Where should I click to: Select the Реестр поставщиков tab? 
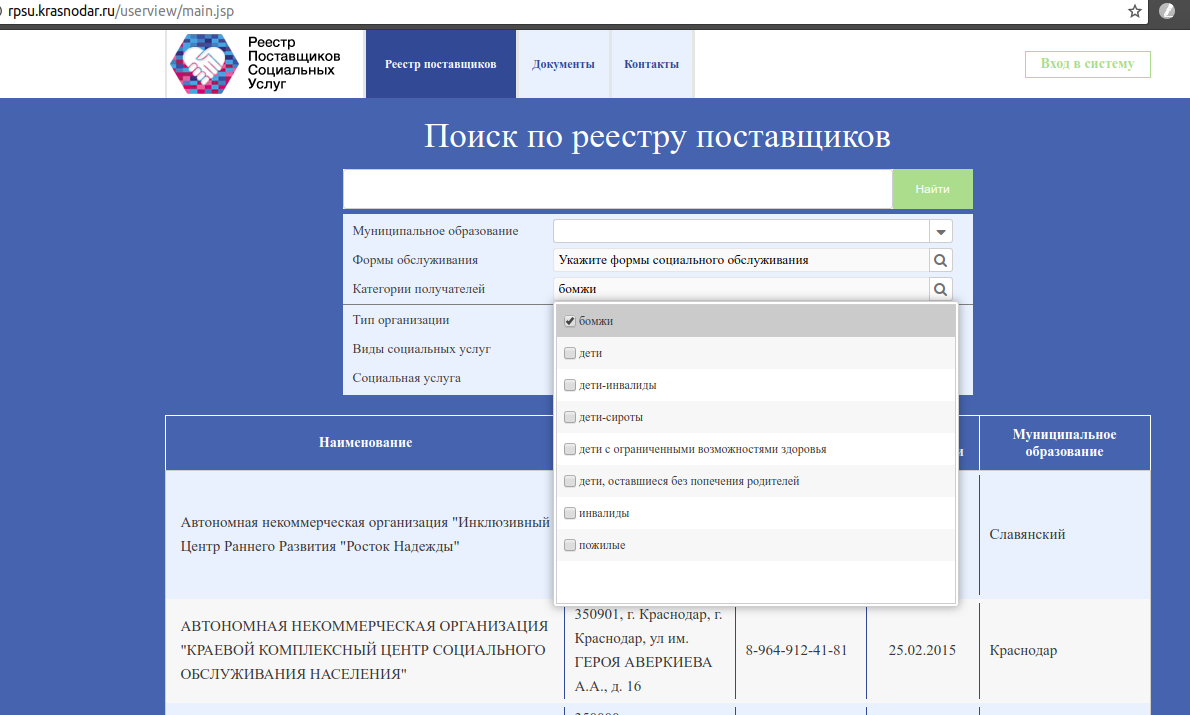click(x=440, y=64)
